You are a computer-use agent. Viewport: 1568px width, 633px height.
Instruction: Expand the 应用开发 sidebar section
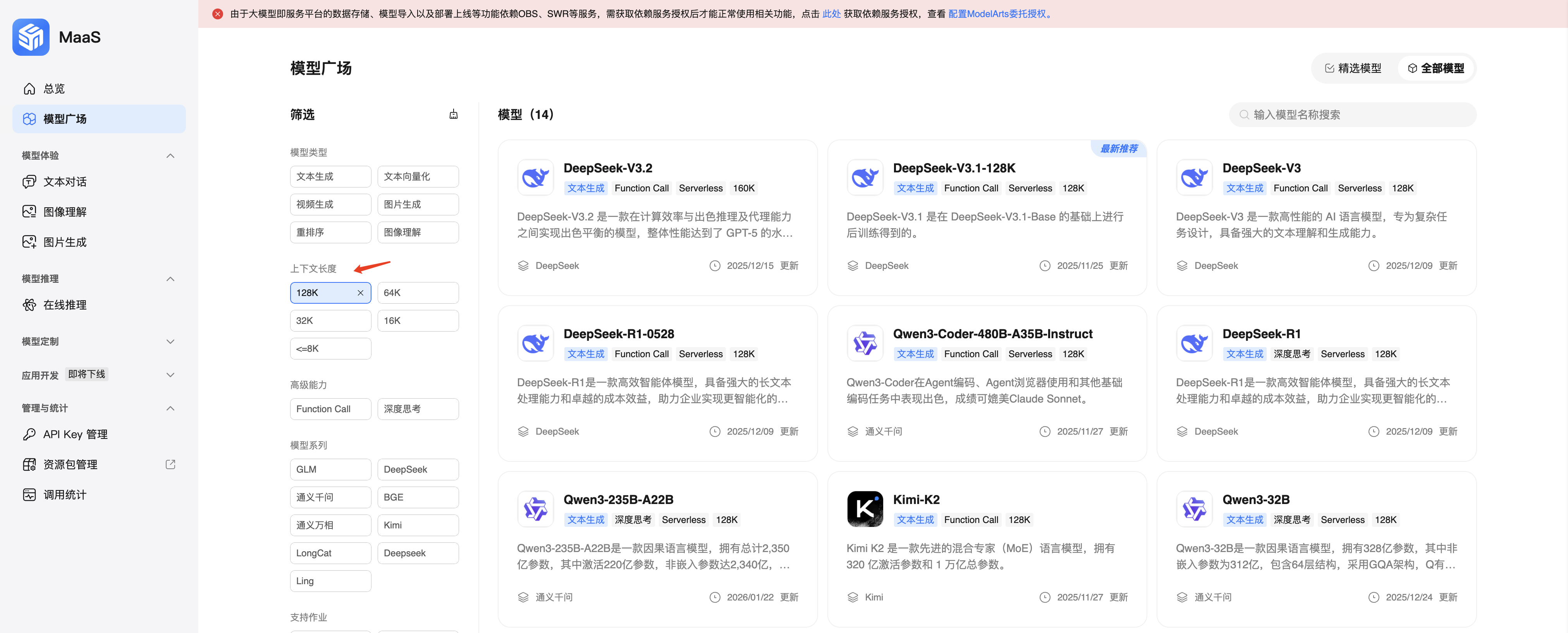point(170,375)
